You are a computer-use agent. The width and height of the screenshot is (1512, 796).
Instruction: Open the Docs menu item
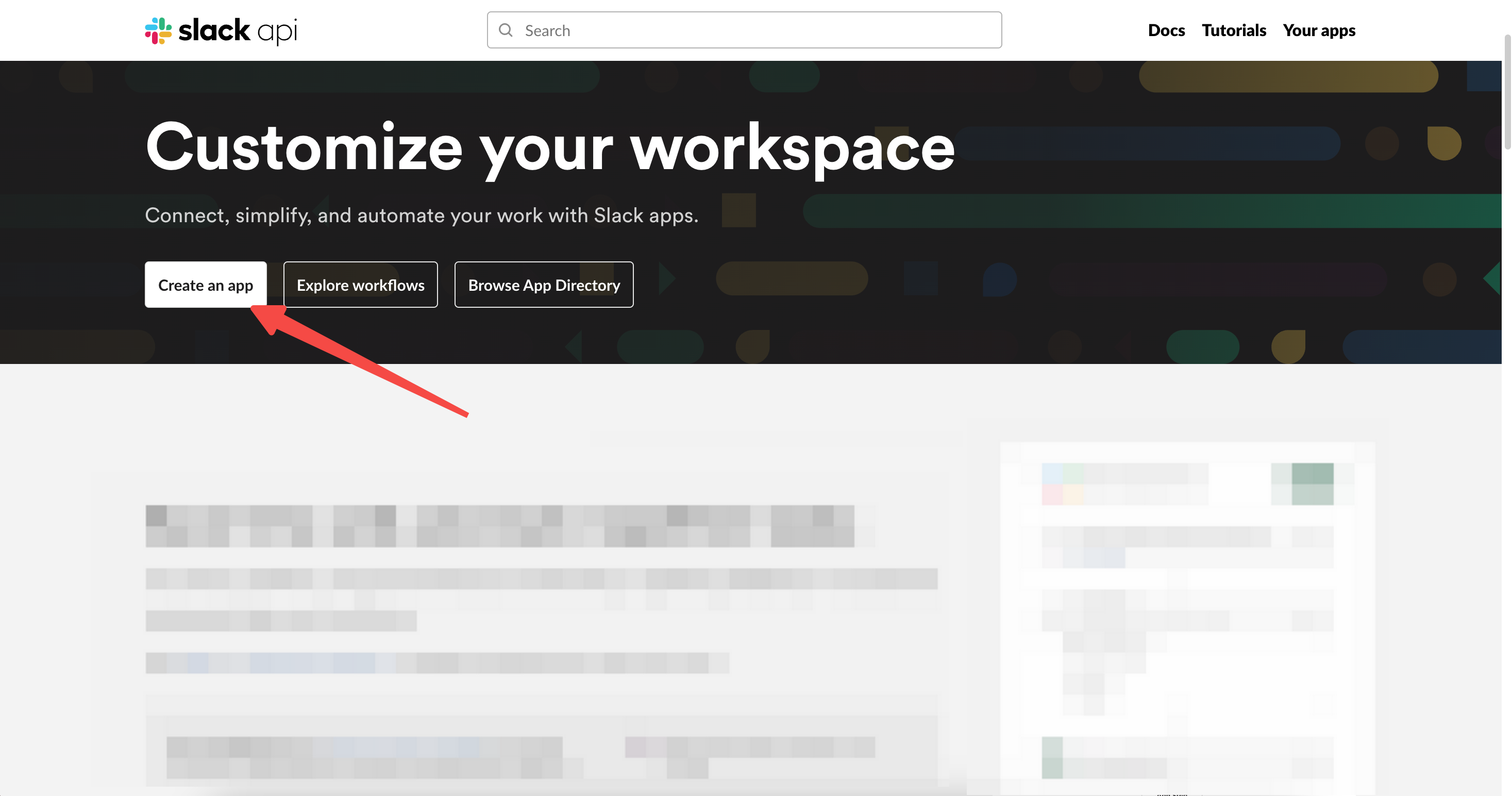tap(1166, 30)
